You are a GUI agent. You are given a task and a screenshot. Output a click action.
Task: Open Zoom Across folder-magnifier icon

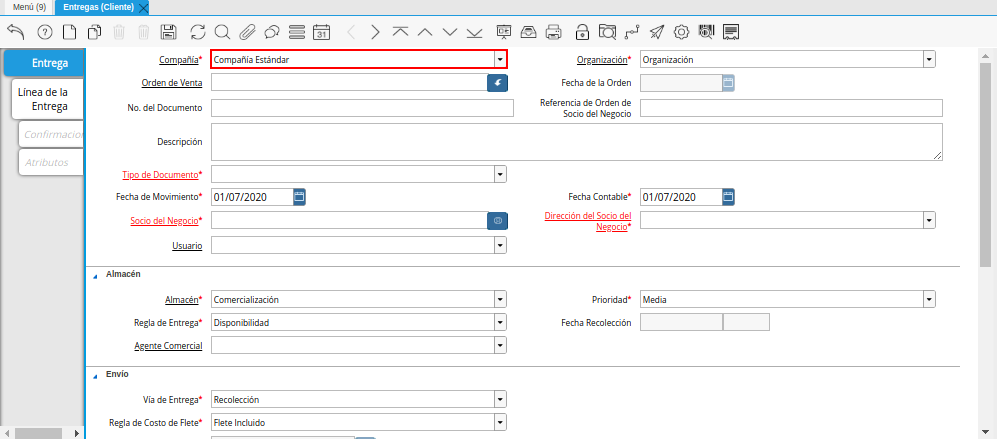click(x=608, y=32)
